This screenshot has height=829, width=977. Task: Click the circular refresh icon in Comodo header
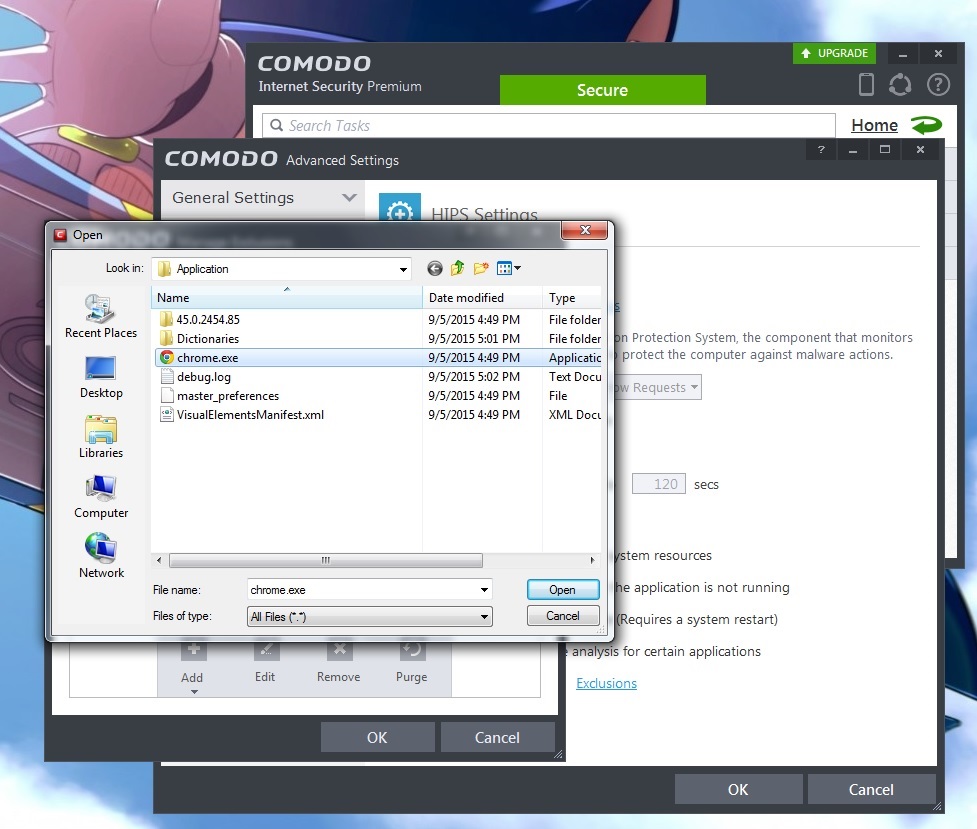(x=900, y=85)
